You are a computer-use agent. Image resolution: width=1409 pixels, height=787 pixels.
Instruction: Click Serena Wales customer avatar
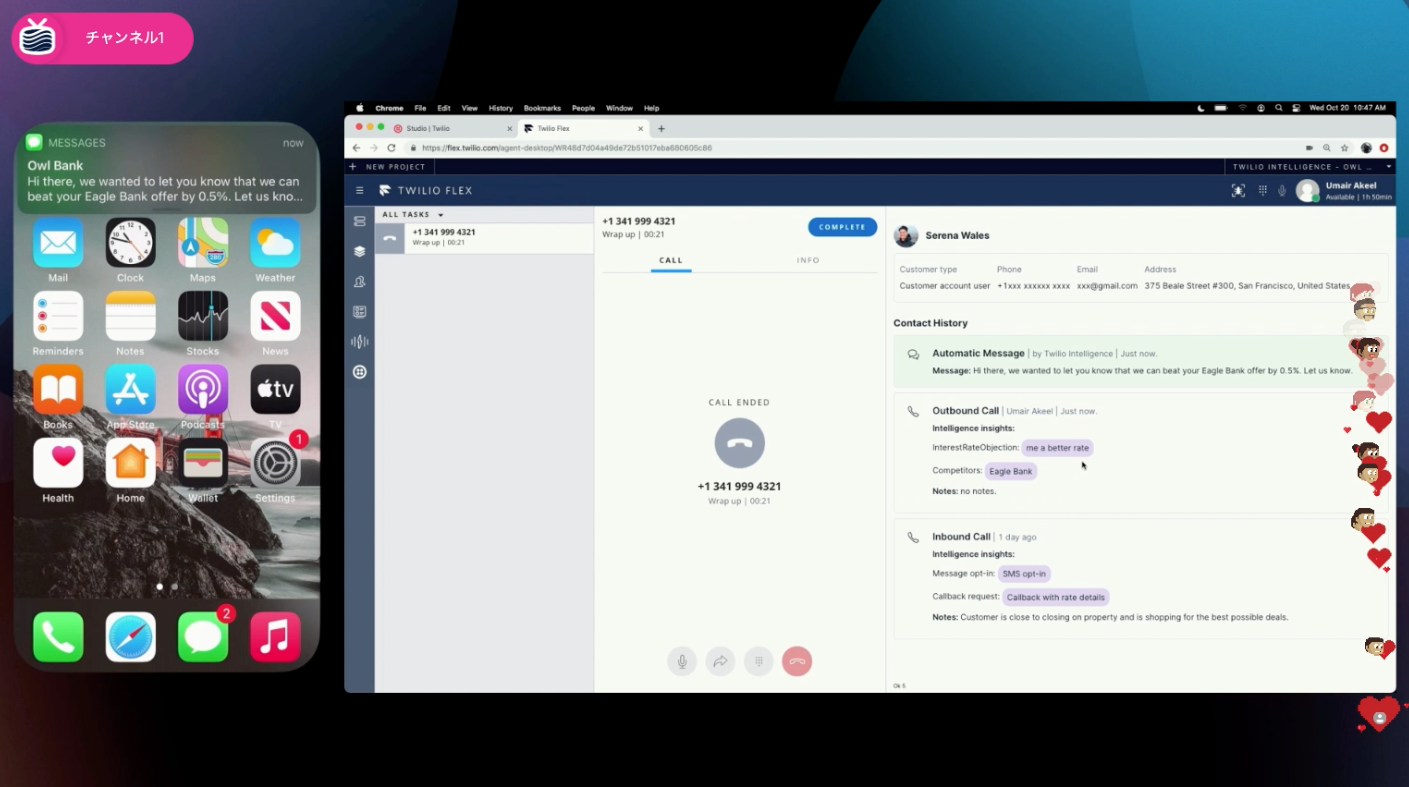pyautogui.click(x=906, y=236)
